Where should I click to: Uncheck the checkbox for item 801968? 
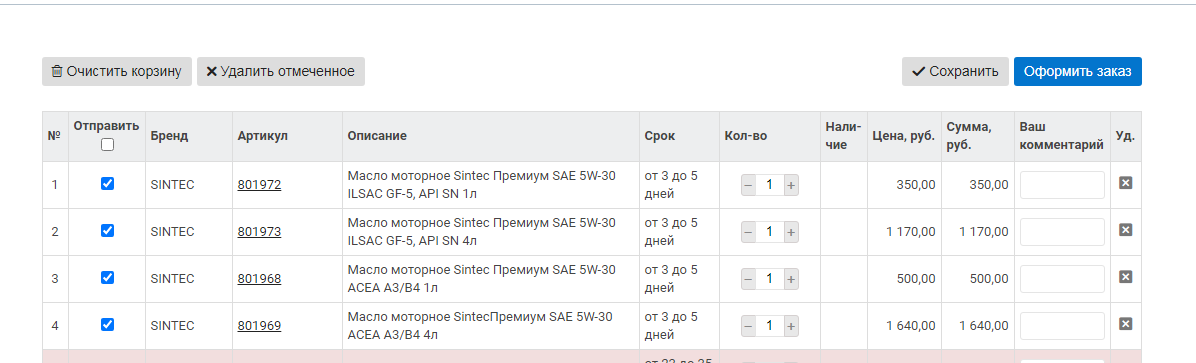[108, 278]
